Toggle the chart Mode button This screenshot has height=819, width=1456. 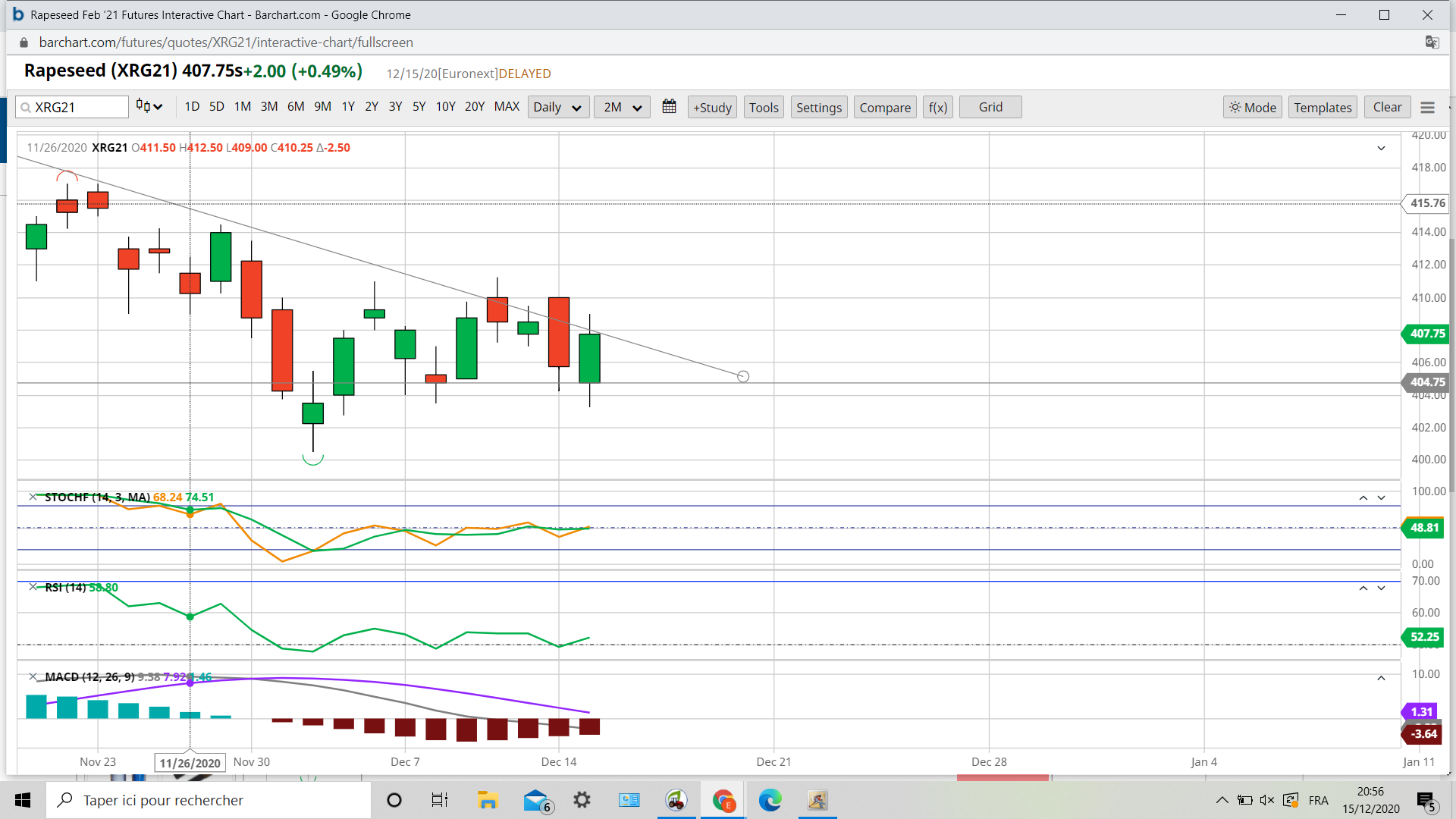click(x=1252, y=108)
